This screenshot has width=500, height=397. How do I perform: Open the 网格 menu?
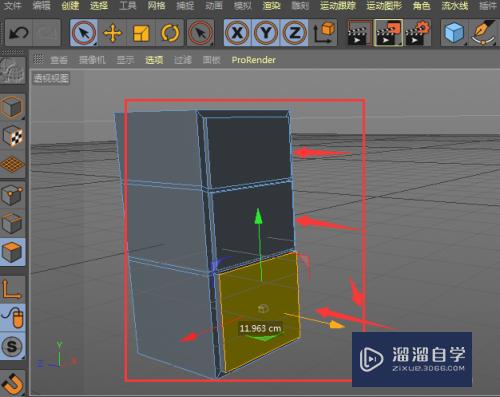[156, 6]
